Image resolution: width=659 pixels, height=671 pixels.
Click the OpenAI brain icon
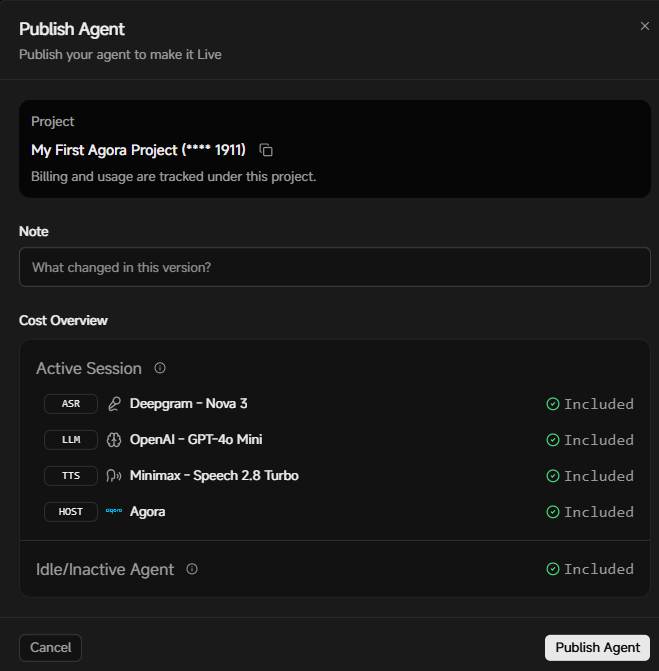click(x=114, y=439)
